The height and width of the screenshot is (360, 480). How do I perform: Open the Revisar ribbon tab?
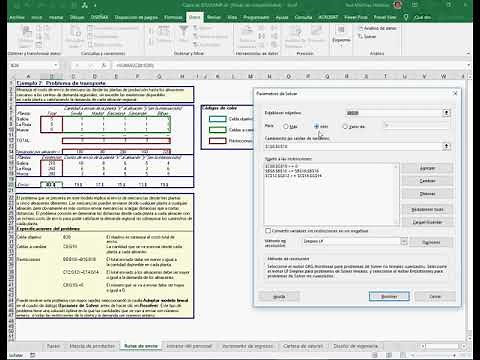click(214, 17)
